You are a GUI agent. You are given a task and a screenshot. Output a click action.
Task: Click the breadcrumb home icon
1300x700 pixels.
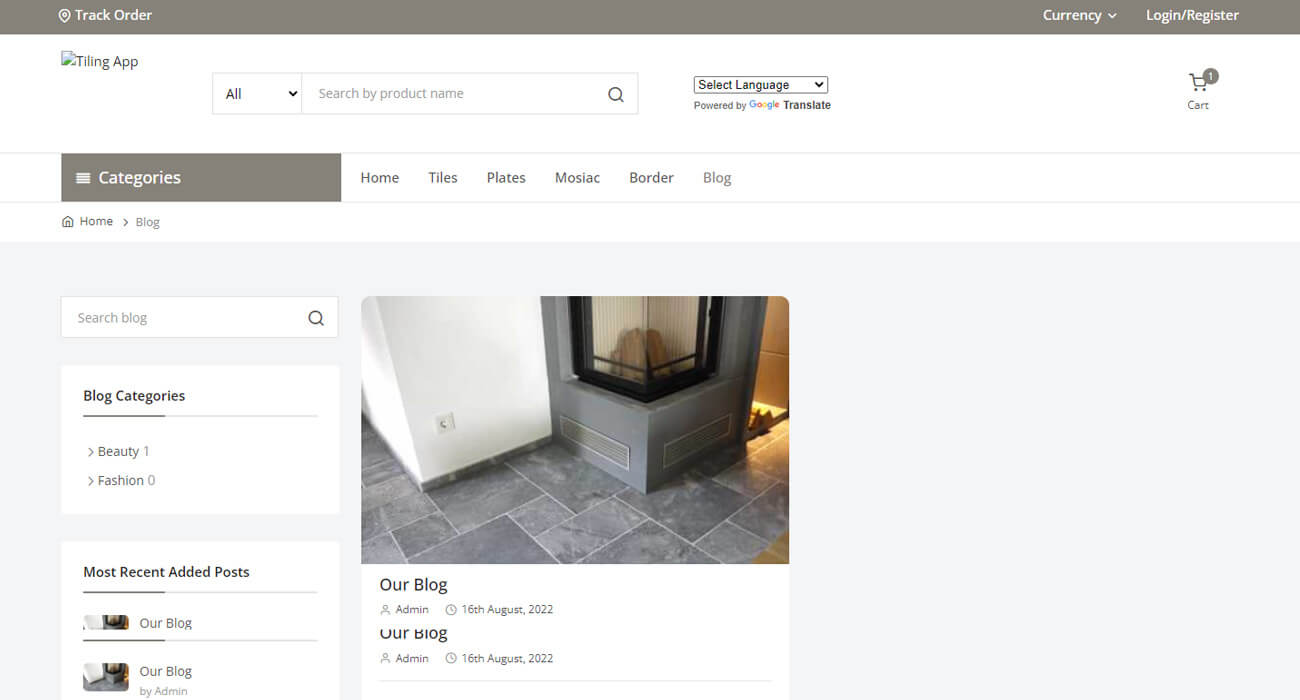click(x=68, y=222)
